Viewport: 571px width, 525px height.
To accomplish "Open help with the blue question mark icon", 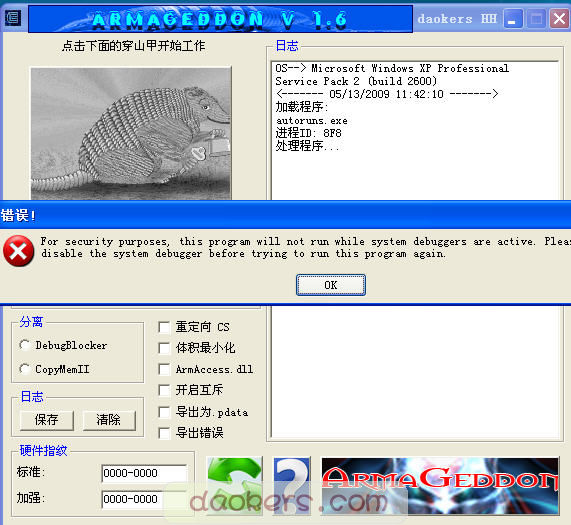I will [292, 486].
